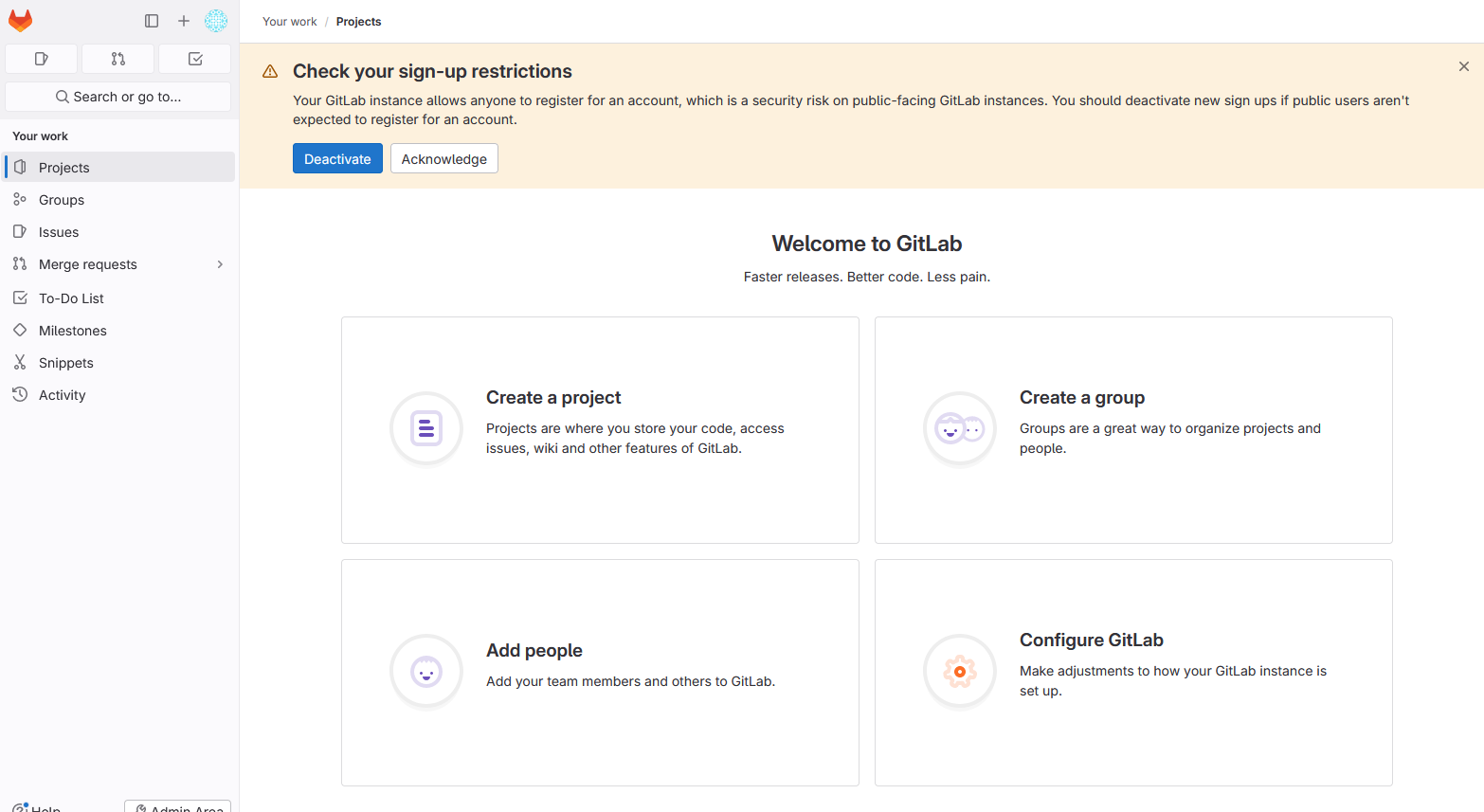Click the To-Do List checkbox icon
The width and height of the screenshot is (1484, 812).
[20, 298]
